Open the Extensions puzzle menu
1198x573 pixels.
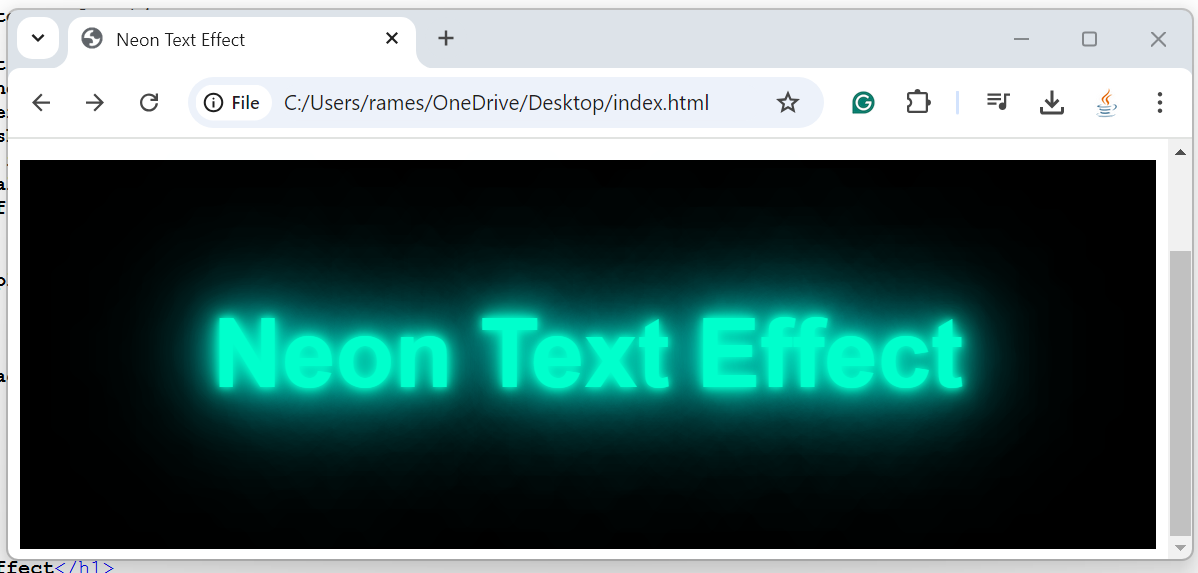point(918,102)
